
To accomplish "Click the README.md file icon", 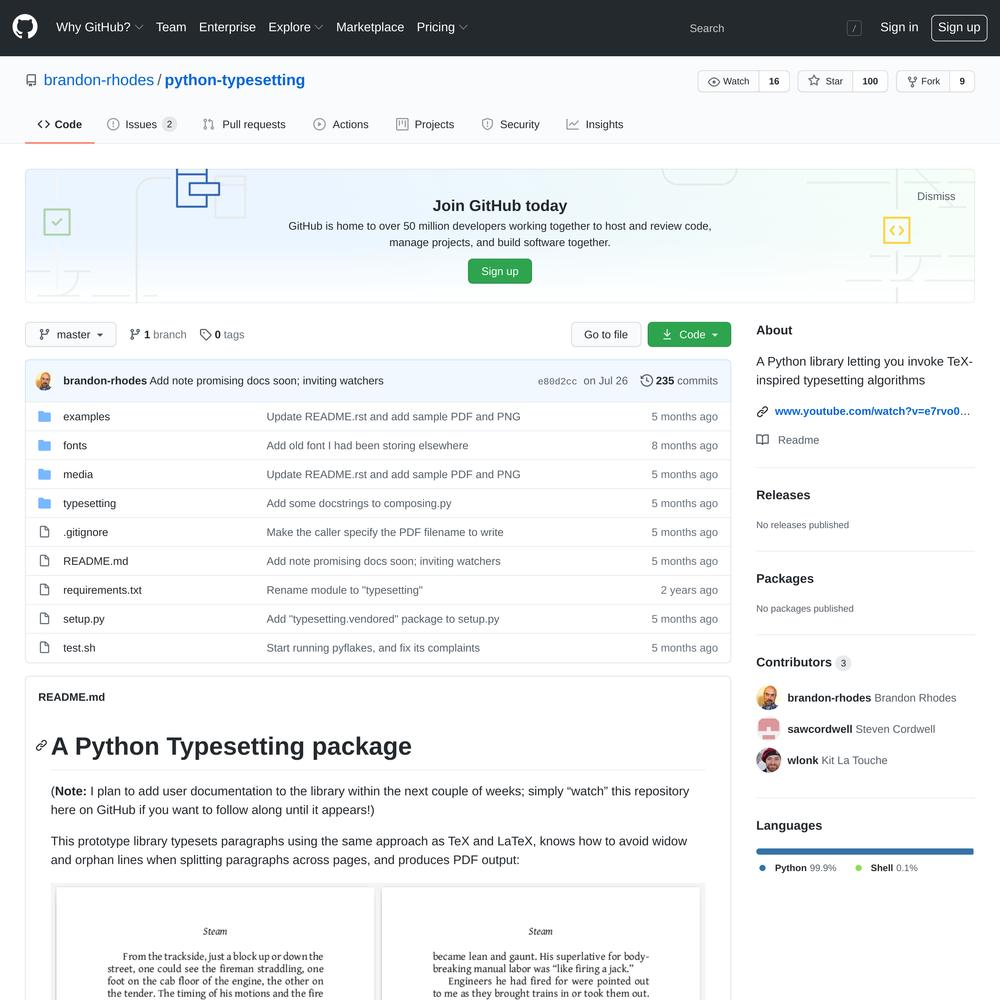I will point(44,561).
